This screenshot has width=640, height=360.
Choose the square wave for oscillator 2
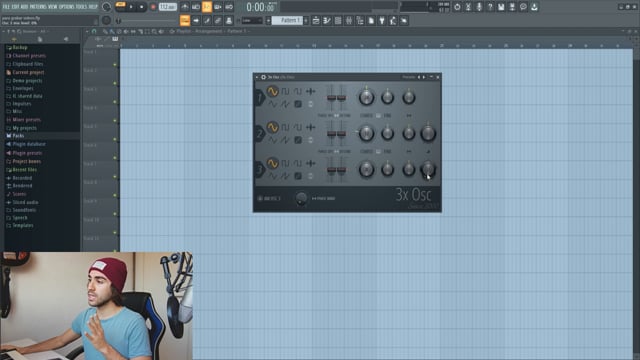click(x=285, y=127)
